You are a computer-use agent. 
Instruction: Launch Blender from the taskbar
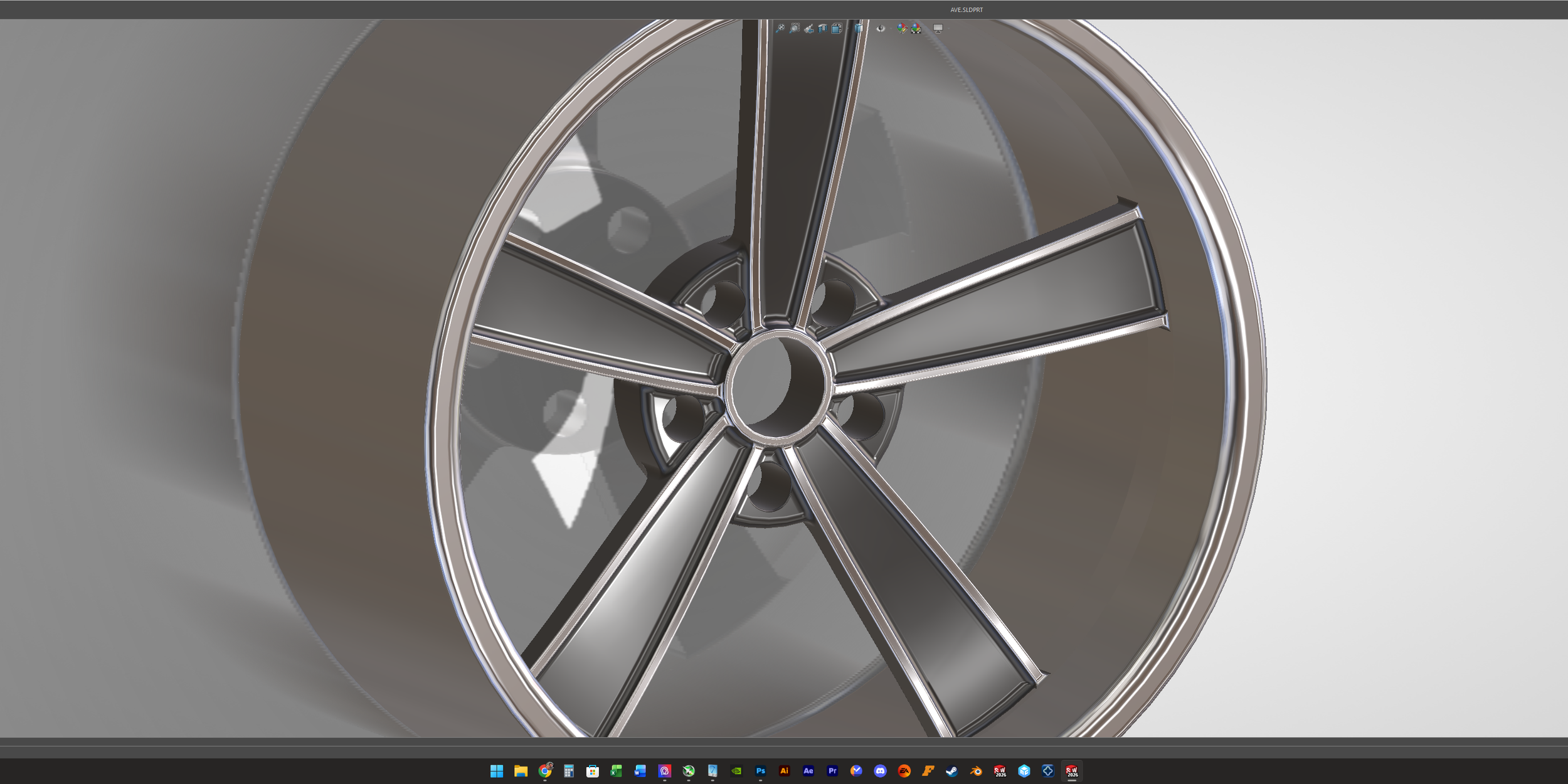[x=976, y=771]
